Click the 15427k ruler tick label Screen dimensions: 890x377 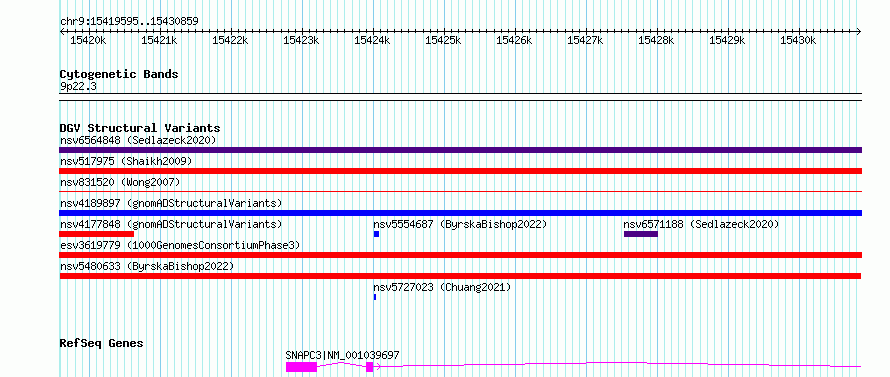[x=585, y=40]
